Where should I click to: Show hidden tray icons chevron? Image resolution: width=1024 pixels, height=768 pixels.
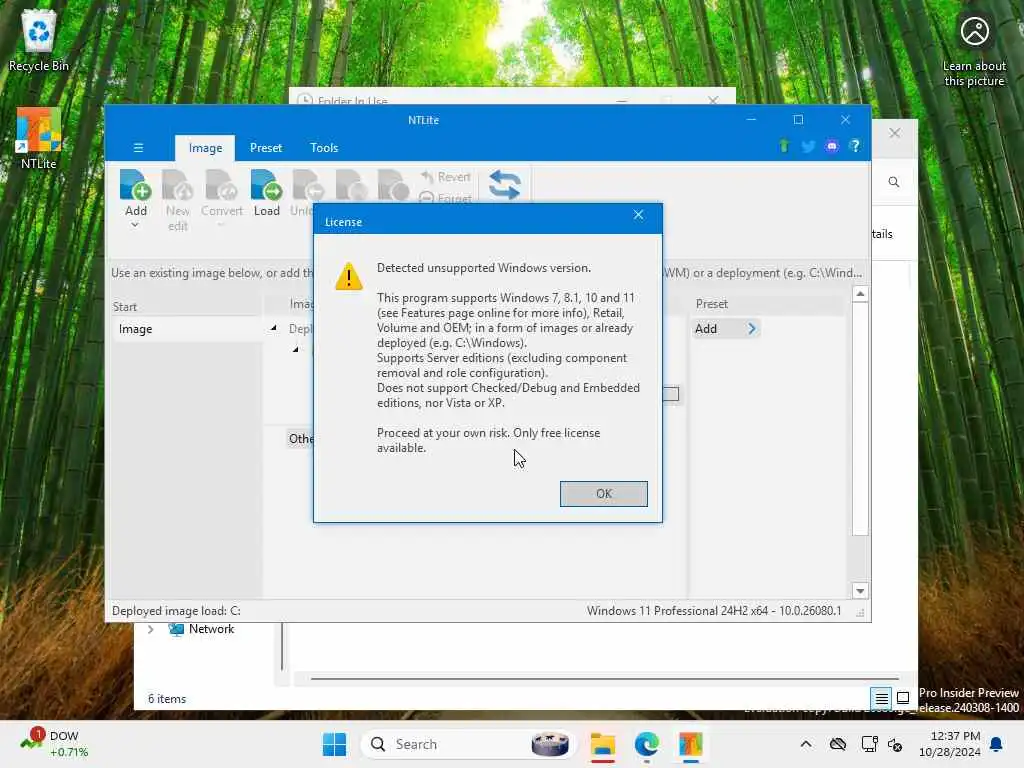click(x=806, y=744)
